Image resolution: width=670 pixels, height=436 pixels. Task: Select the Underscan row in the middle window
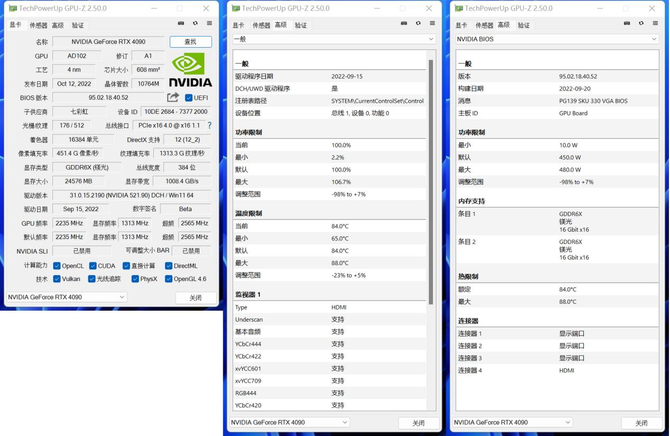329,319
